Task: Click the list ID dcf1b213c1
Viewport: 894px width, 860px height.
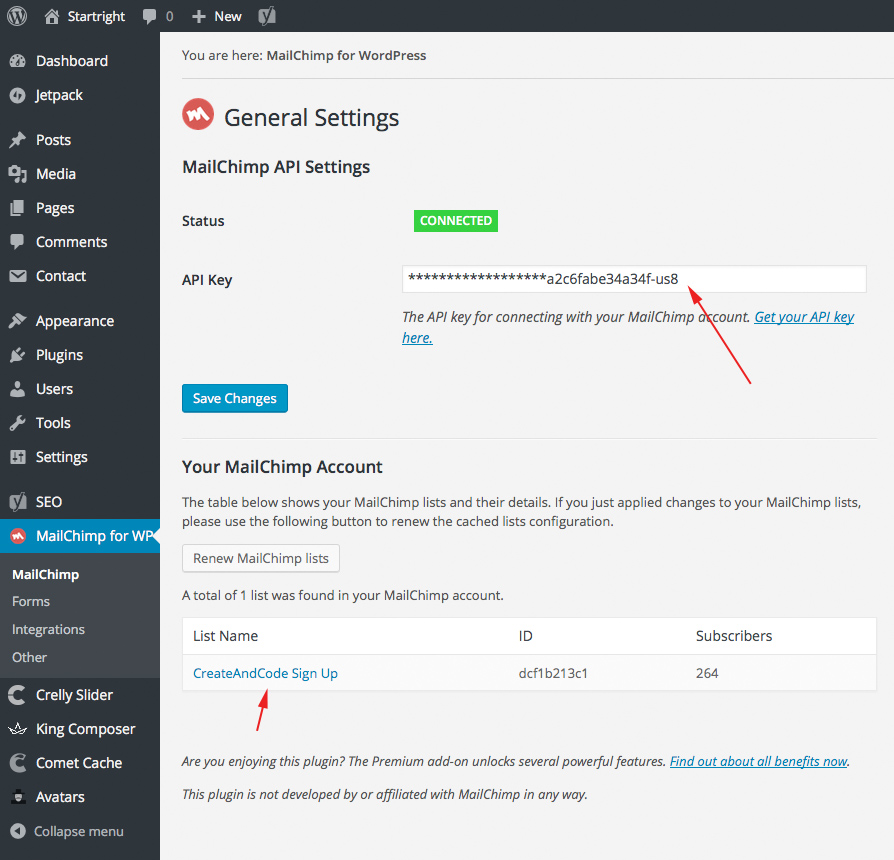Action: tap(553, 674)
